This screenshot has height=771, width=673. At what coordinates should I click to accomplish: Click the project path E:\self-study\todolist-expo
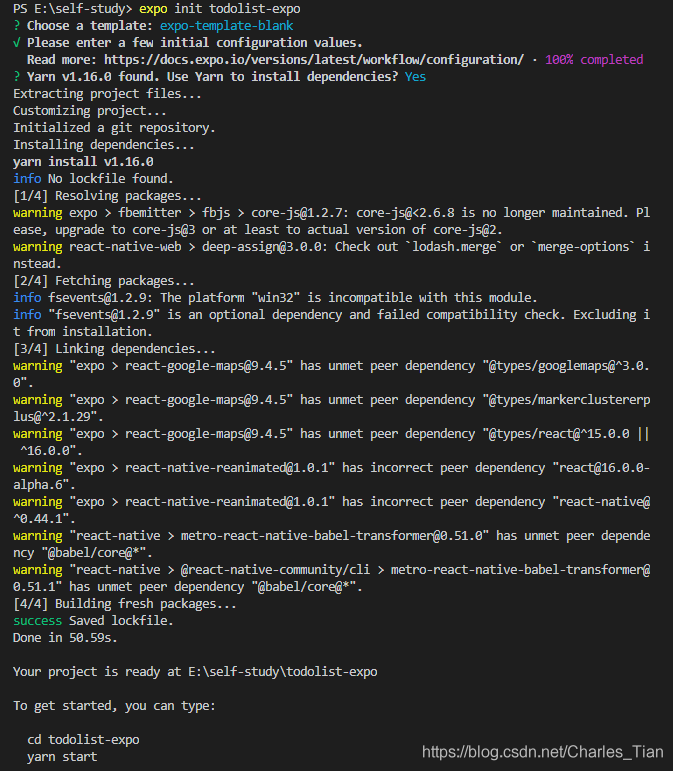click(x=283, y=672)
